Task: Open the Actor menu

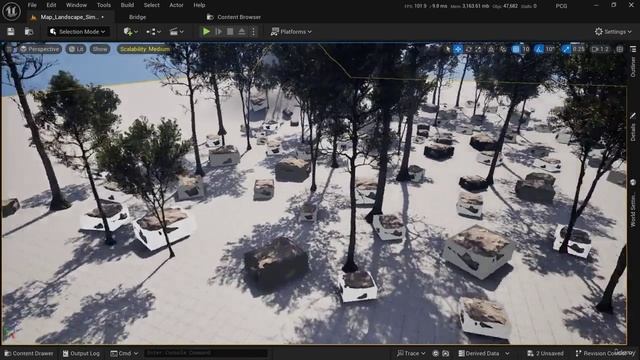Action: pyautogui.click(x=176, y=5)
